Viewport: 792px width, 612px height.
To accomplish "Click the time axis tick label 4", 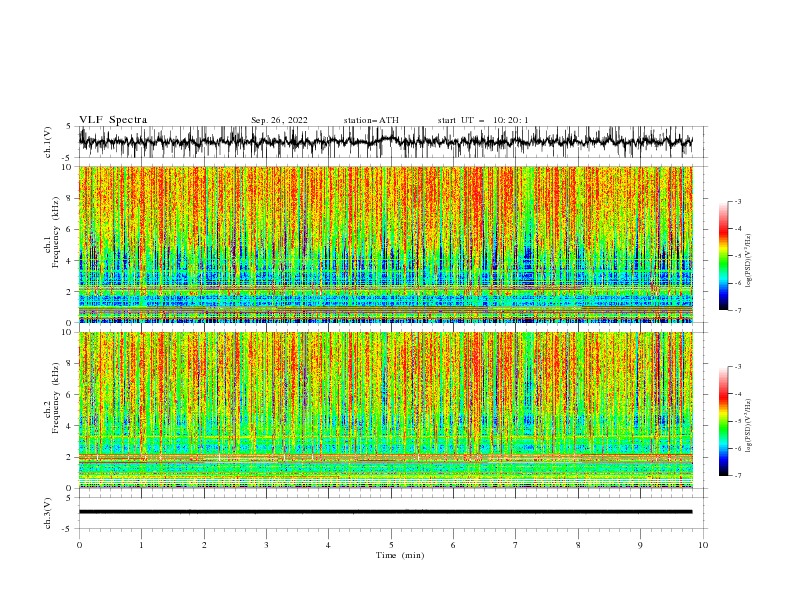I will click(328, 545).
